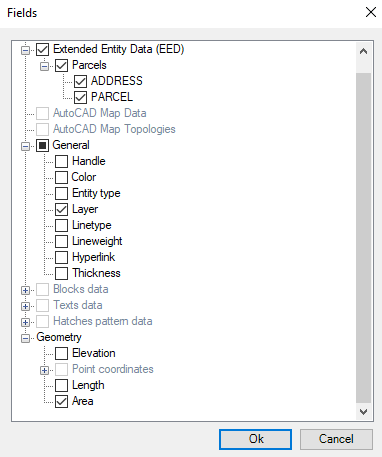Click the Hatches pattern data label
Image resolution: width=382 pixels, height=457 pixels.
[103, 321]
